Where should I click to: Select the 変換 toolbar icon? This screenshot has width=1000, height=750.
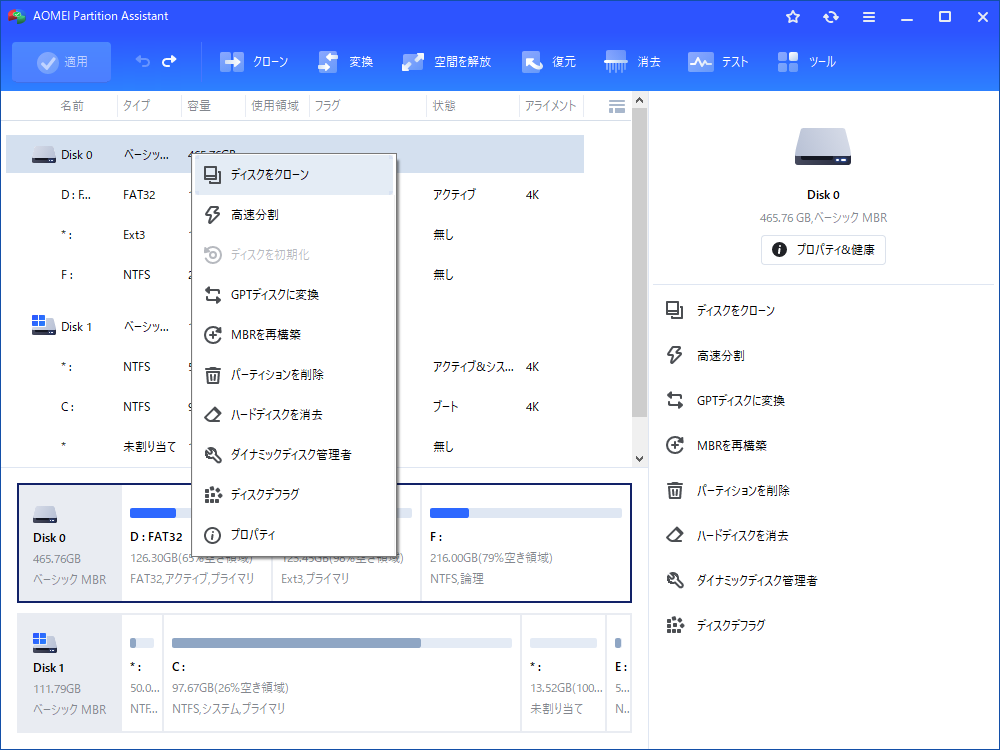point(346,61)
